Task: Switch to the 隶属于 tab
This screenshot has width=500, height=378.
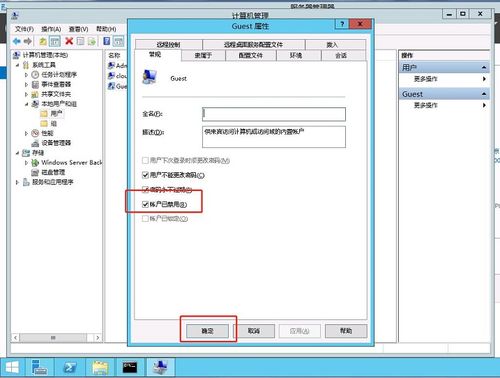Action: click(203, 56)
